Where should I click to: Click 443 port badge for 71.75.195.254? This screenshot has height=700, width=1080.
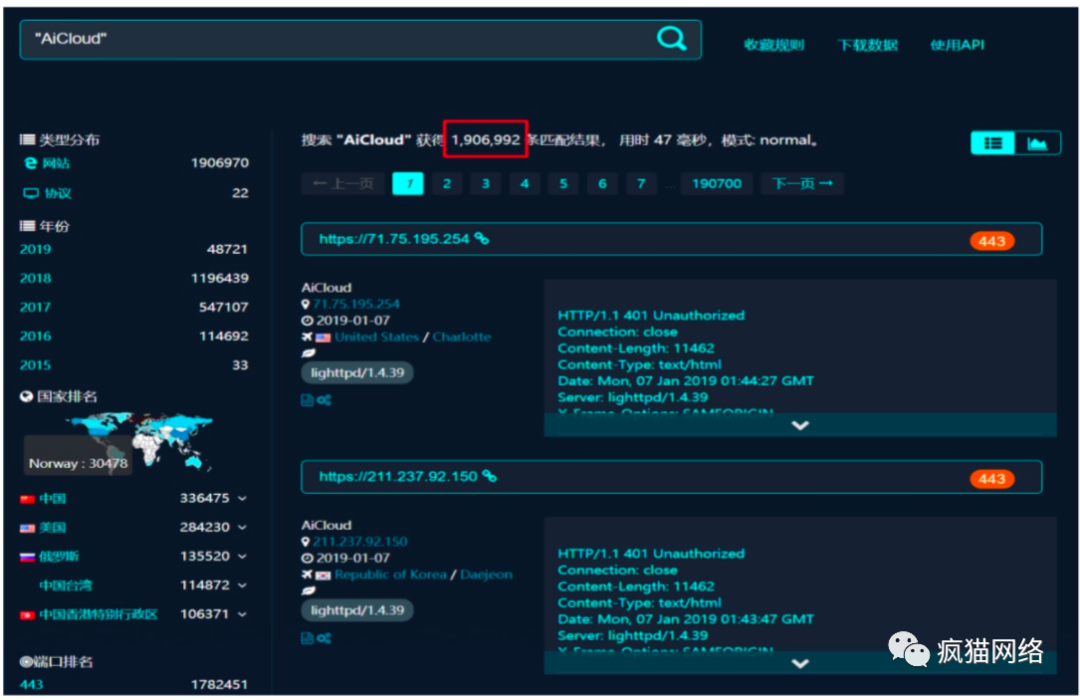(991, 240)
